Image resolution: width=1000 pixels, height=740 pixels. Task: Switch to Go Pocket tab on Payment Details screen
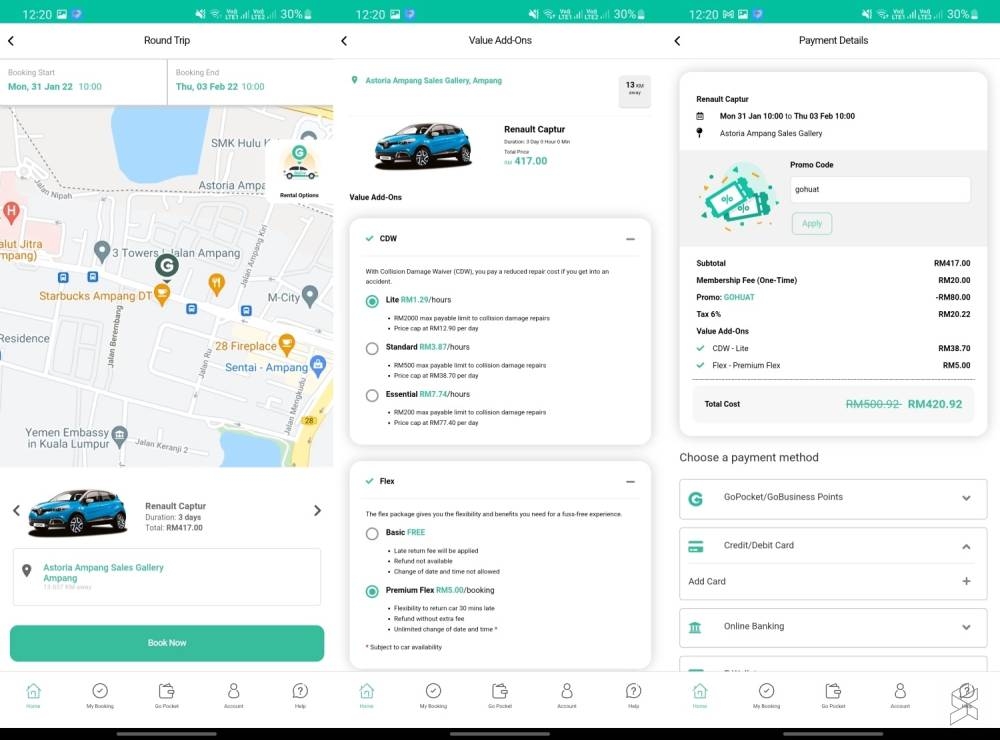tap(833, 695)
